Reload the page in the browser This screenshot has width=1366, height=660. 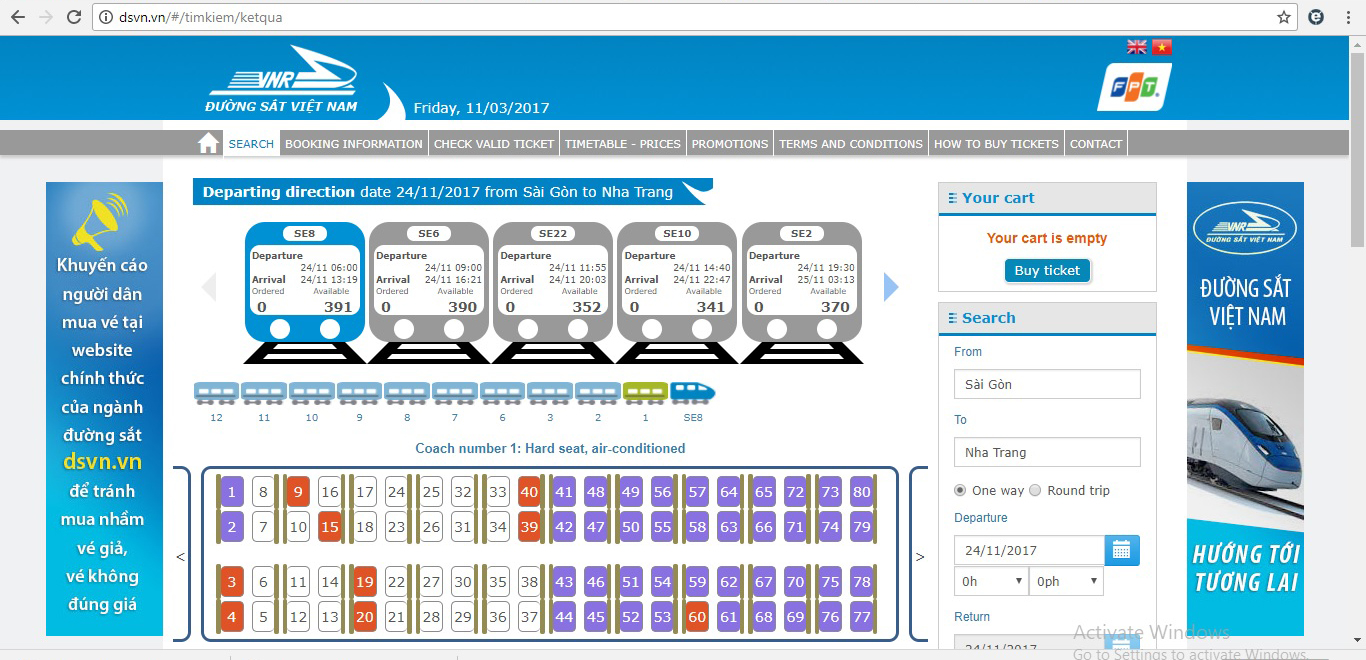(x=74, y=17)
